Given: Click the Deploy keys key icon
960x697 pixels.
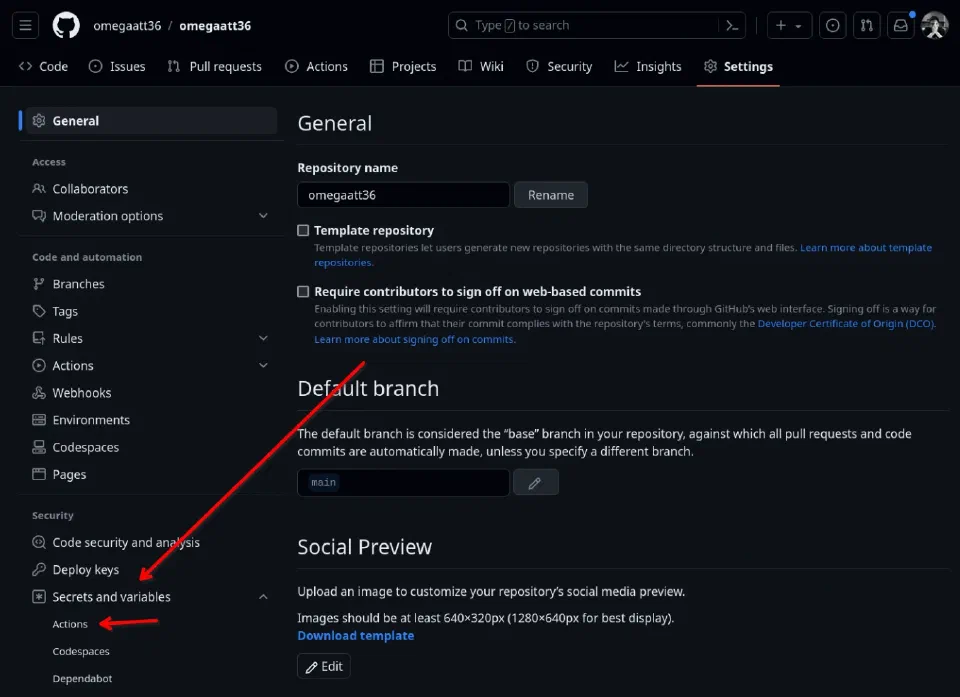Looking at the screenshot, I should tap(39, 570).
